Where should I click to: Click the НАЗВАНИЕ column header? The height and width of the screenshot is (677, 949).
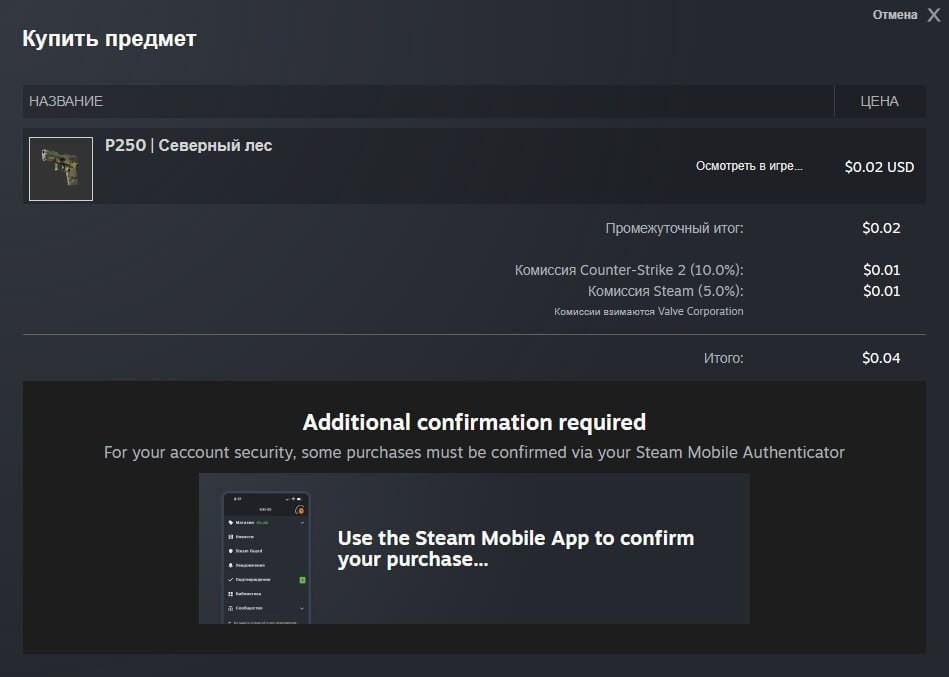pyautogui.click(x=66, y=101)
